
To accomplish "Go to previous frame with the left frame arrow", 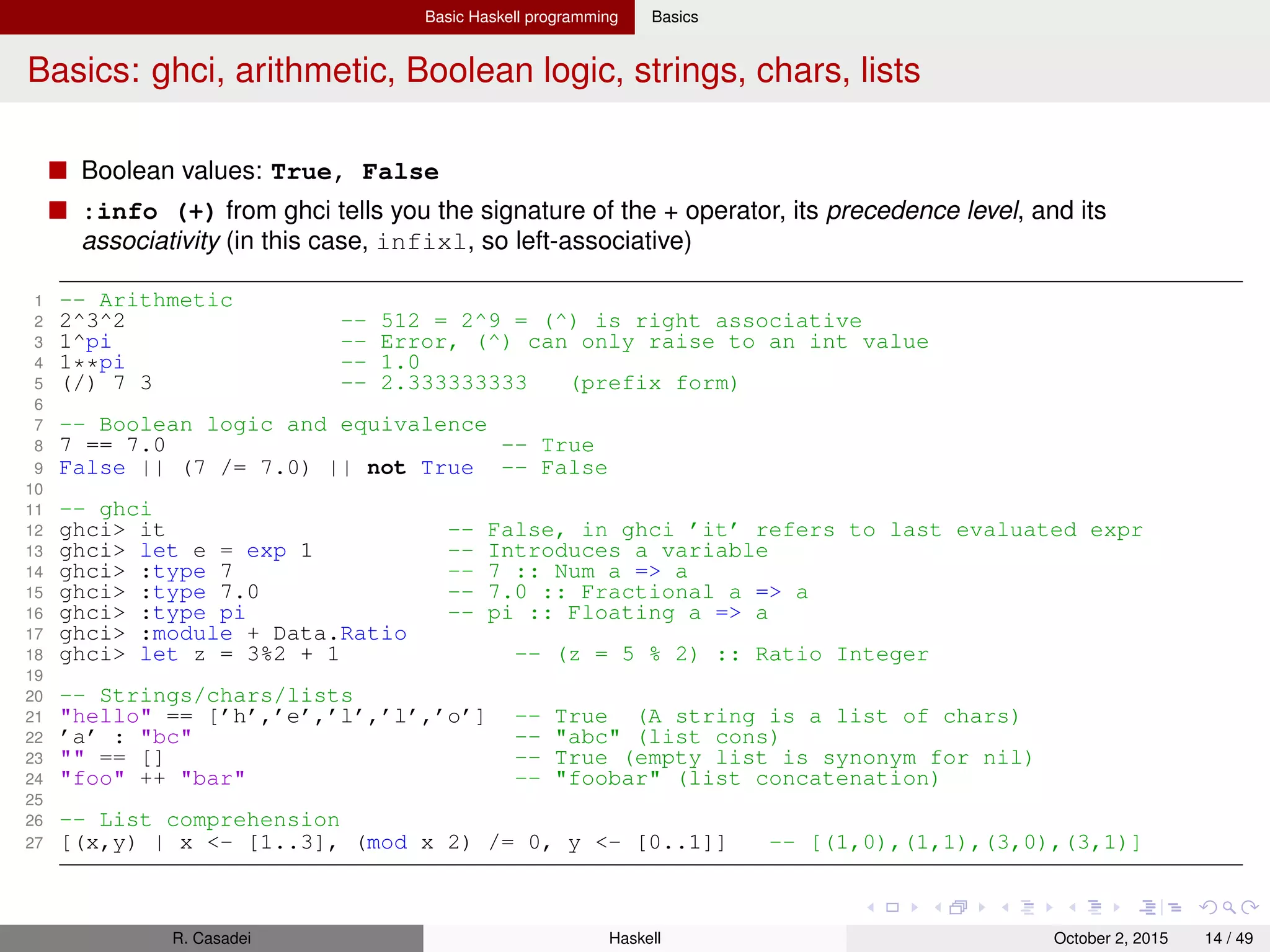I will 938,907.
